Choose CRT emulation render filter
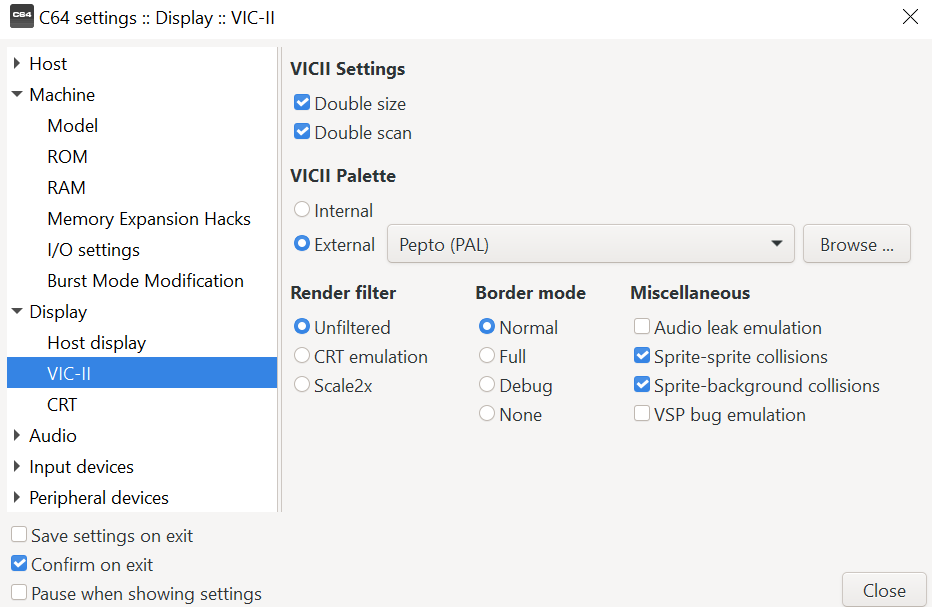This screenshot has width=932, height=607. click(302, 356)
